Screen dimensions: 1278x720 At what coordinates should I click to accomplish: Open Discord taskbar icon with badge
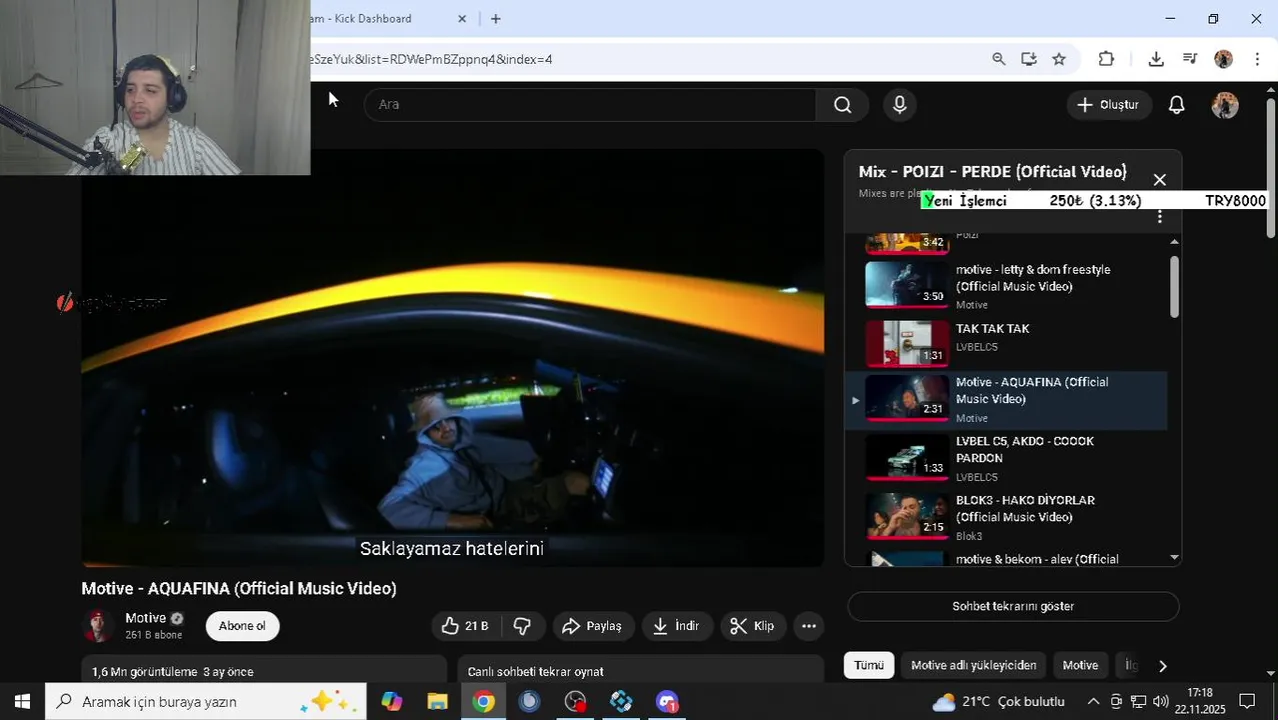tap(667, 702)
